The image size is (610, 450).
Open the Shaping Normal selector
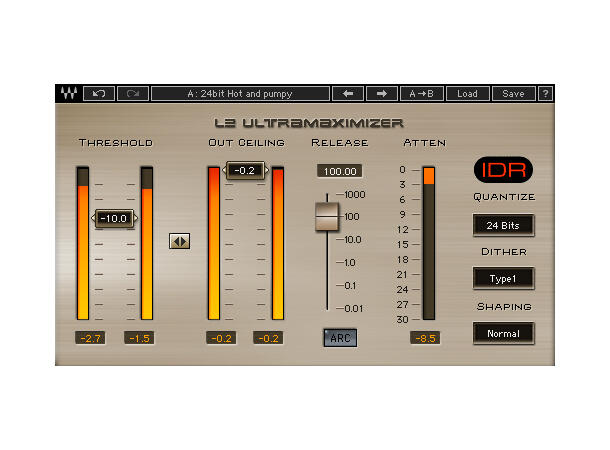pyautogui.click(x=503, y=333)
